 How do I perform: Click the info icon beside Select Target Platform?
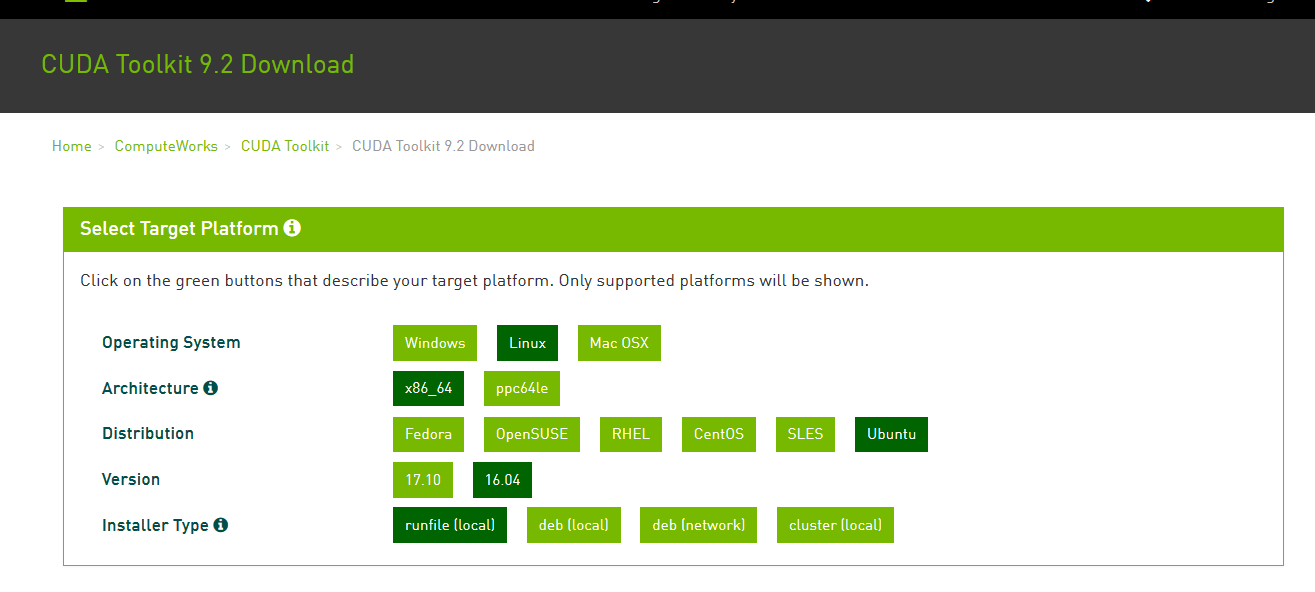[292, 228]
